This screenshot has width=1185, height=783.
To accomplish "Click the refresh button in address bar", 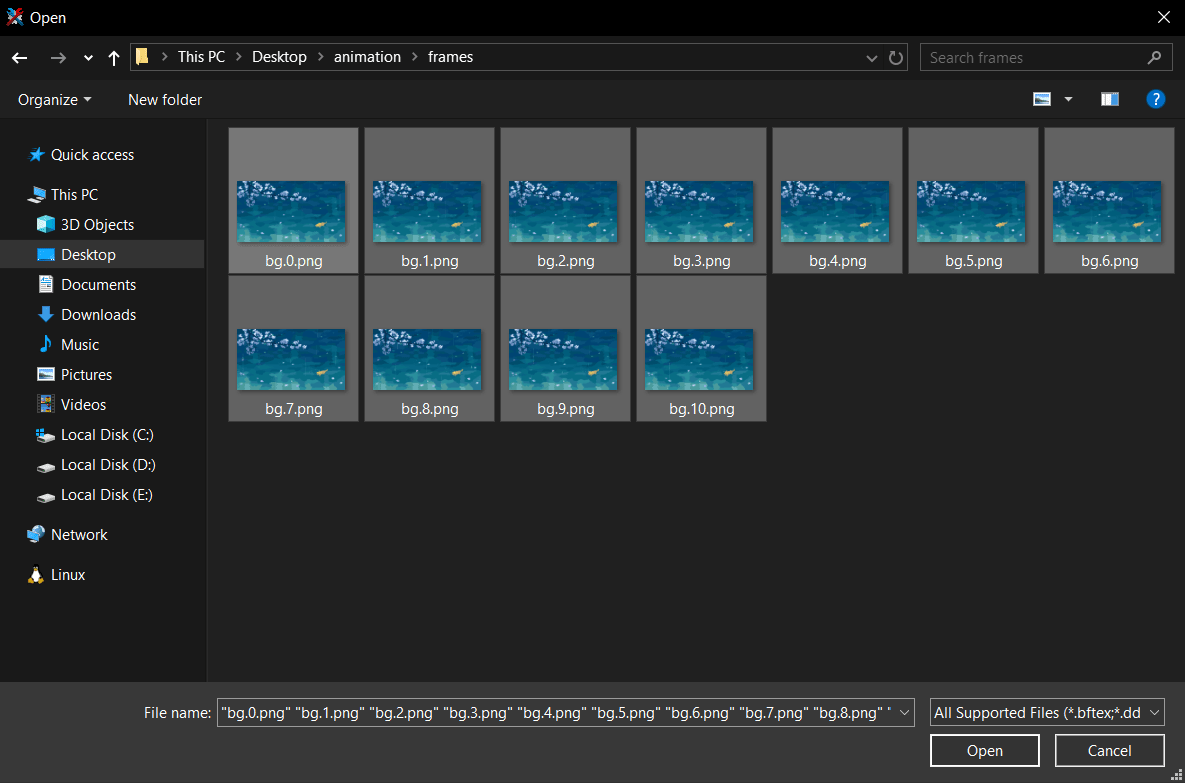I will point(895,58).
